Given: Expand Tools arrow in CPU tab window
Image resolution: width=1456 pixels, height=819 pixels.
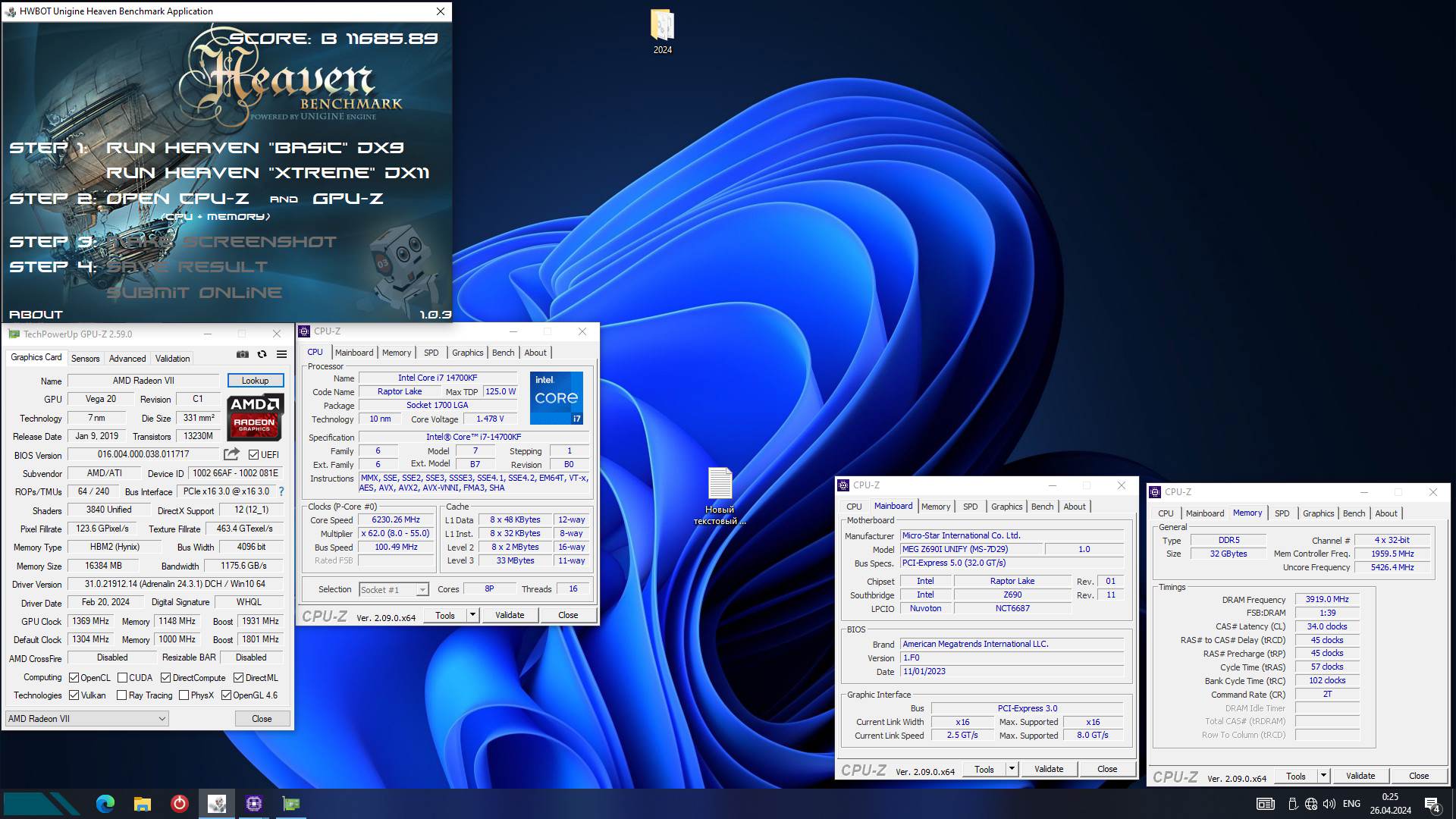Looking at the screenshot, I should click(x=472, y=615).
